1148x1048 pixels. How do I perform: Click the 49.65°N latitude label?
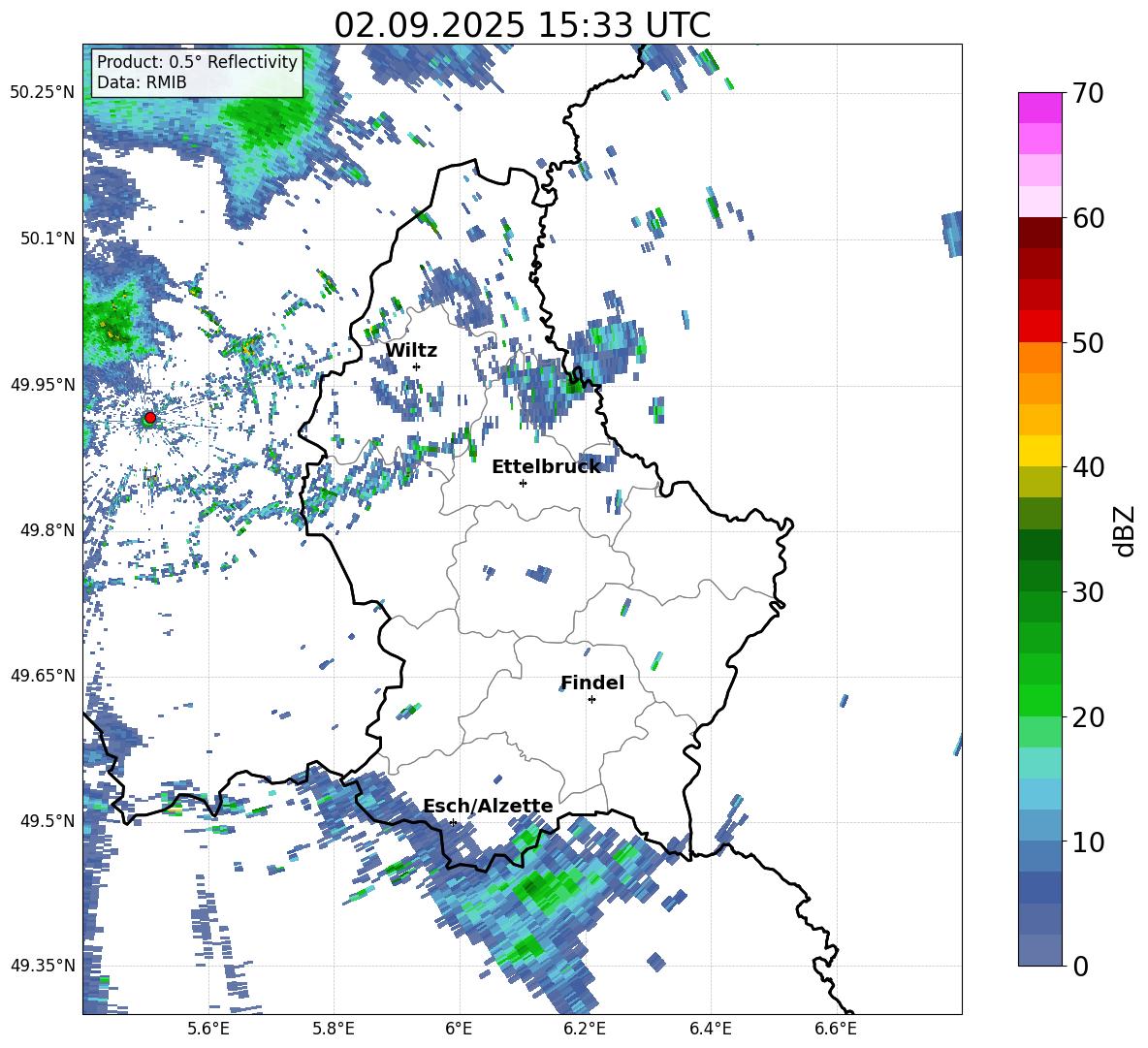[42, 675]
